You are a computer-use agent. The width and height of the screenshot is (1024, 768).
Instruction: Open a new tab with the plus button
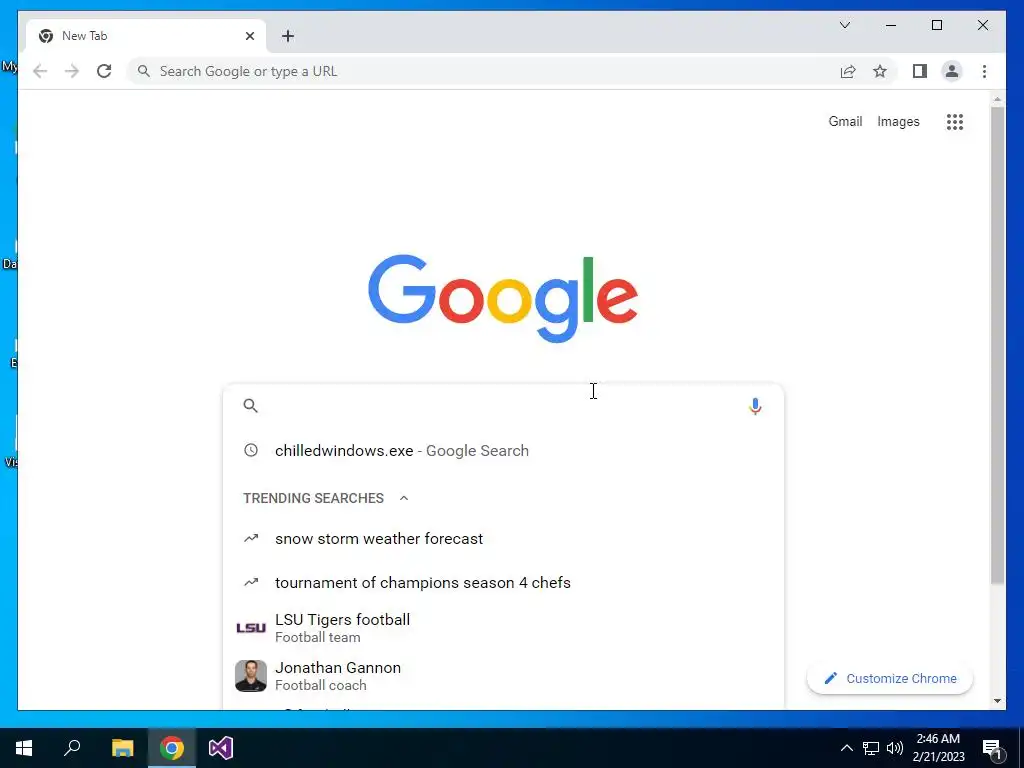pos(288,36)
